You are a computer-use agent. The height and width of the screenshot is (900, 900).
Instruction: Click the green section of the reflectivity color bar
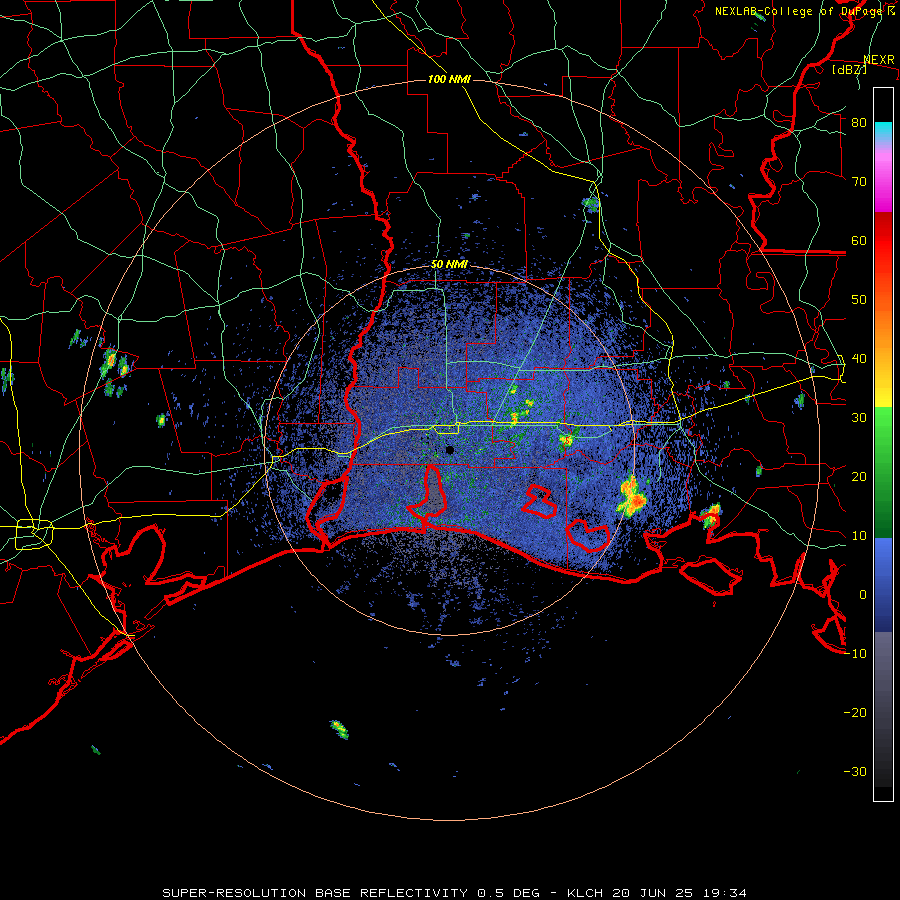[883, 472]
